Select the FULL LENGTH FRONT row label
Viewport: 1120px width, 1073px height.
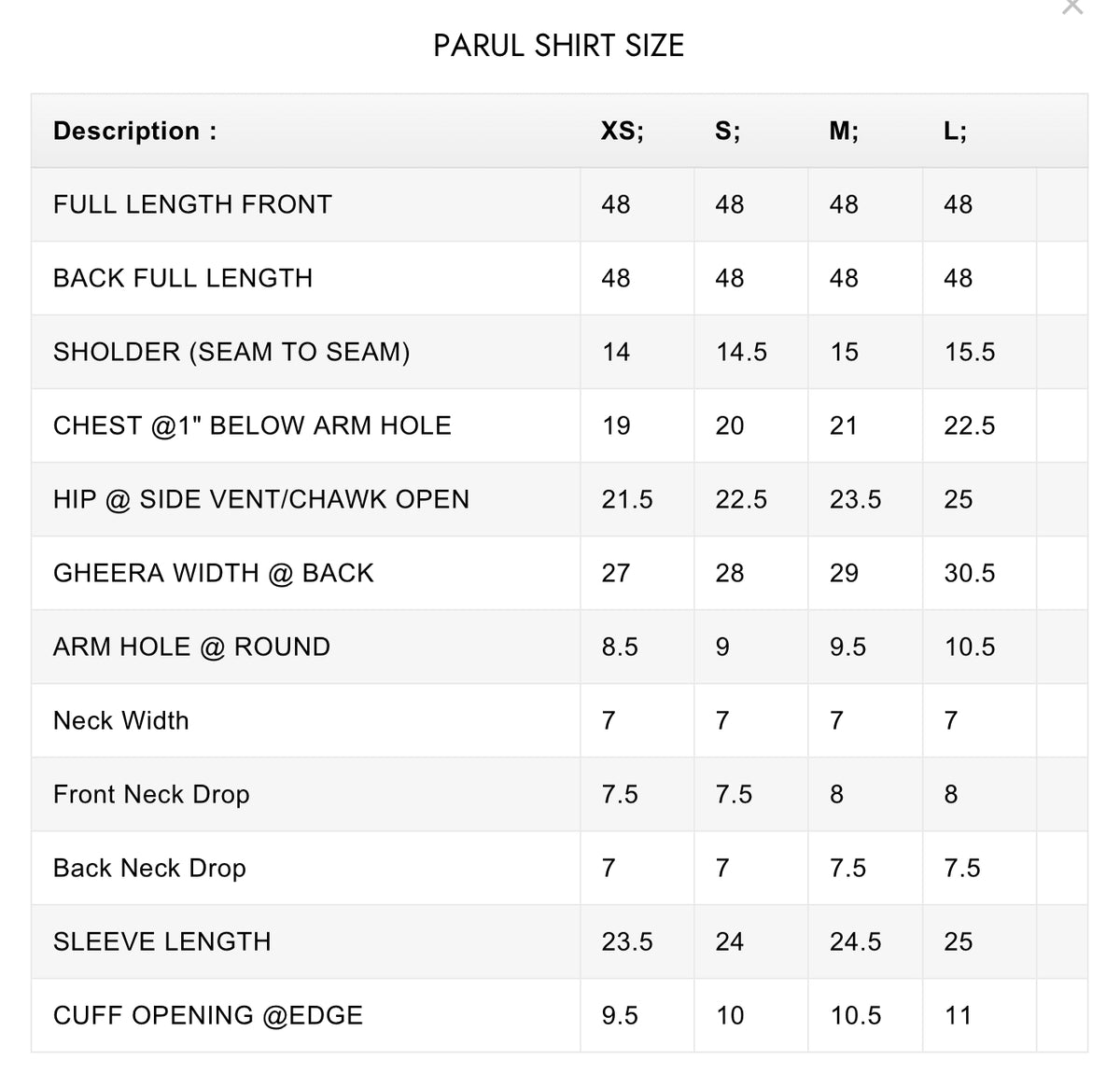pos(192,204)
